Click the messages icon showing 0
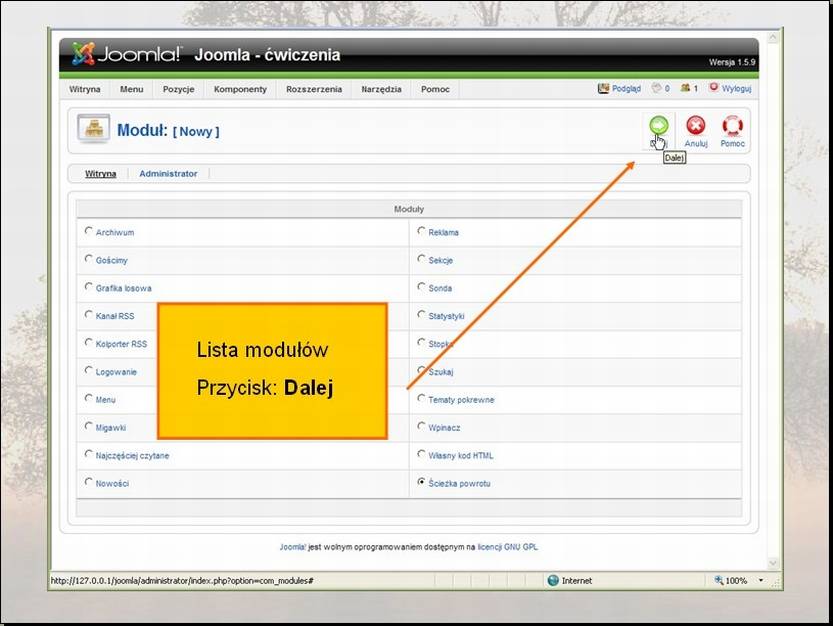The height and width of the screenshot is (626, 833). click(x=657, y=88)
